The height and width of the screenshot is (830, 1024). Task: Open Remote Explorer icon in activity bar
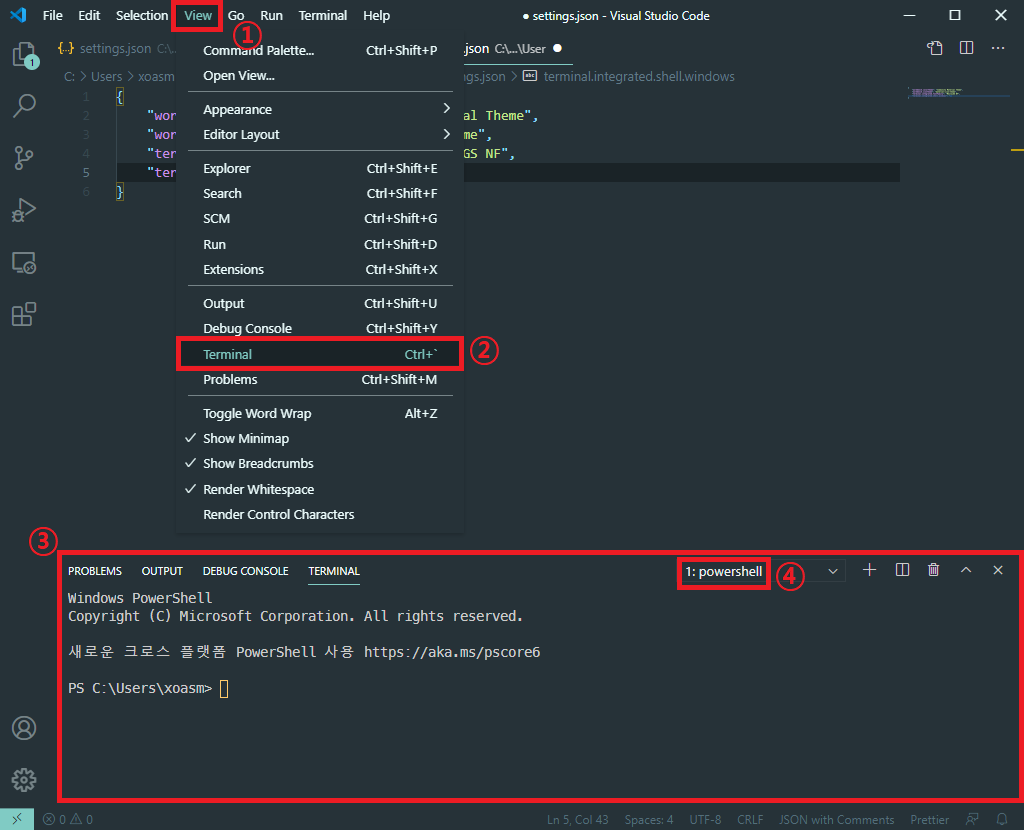pyautogui.click(x=24, y=263)
